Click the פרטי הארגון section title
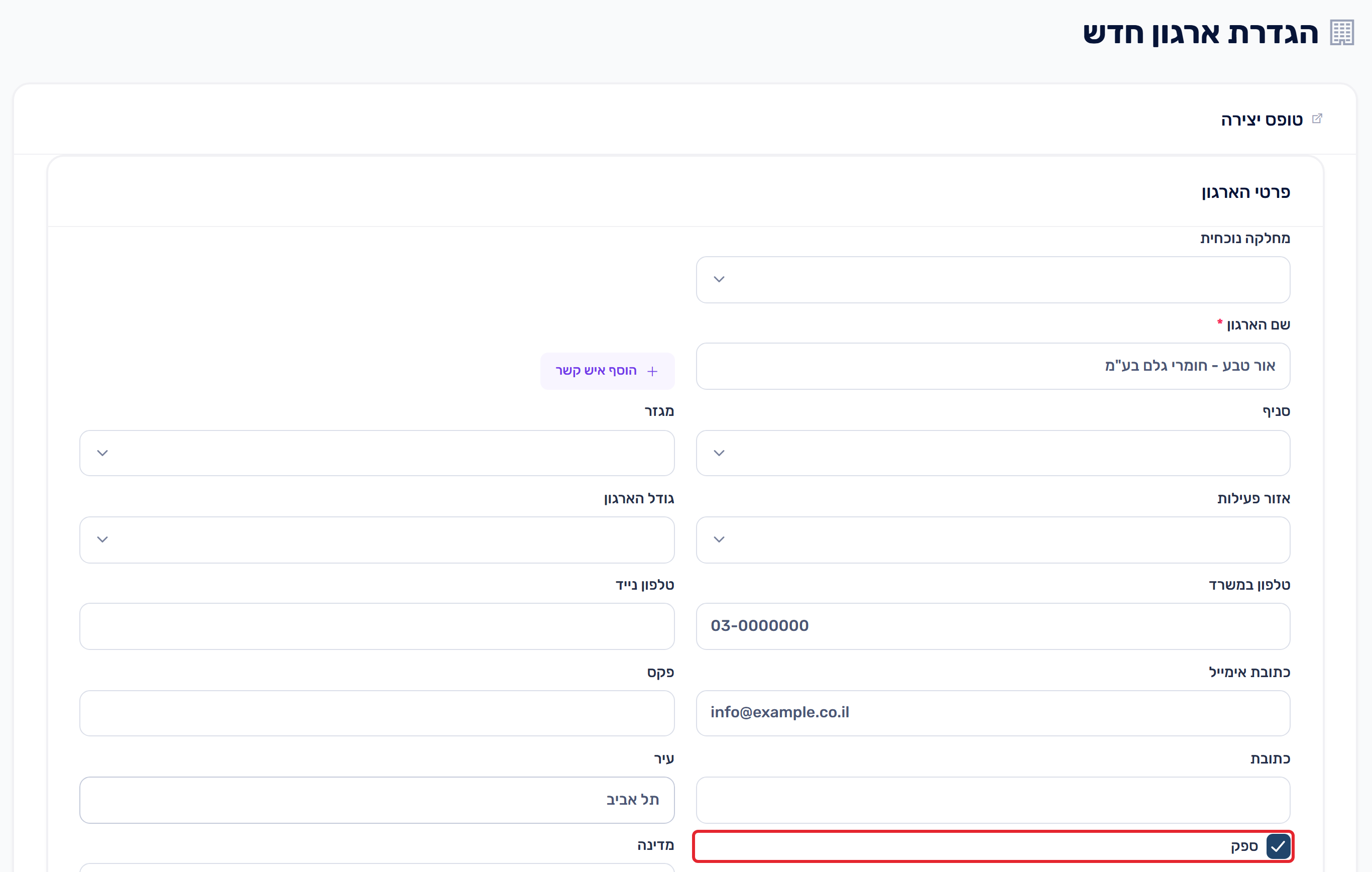The height and width of the screenshot is (872, 1372). point(1245,192)
